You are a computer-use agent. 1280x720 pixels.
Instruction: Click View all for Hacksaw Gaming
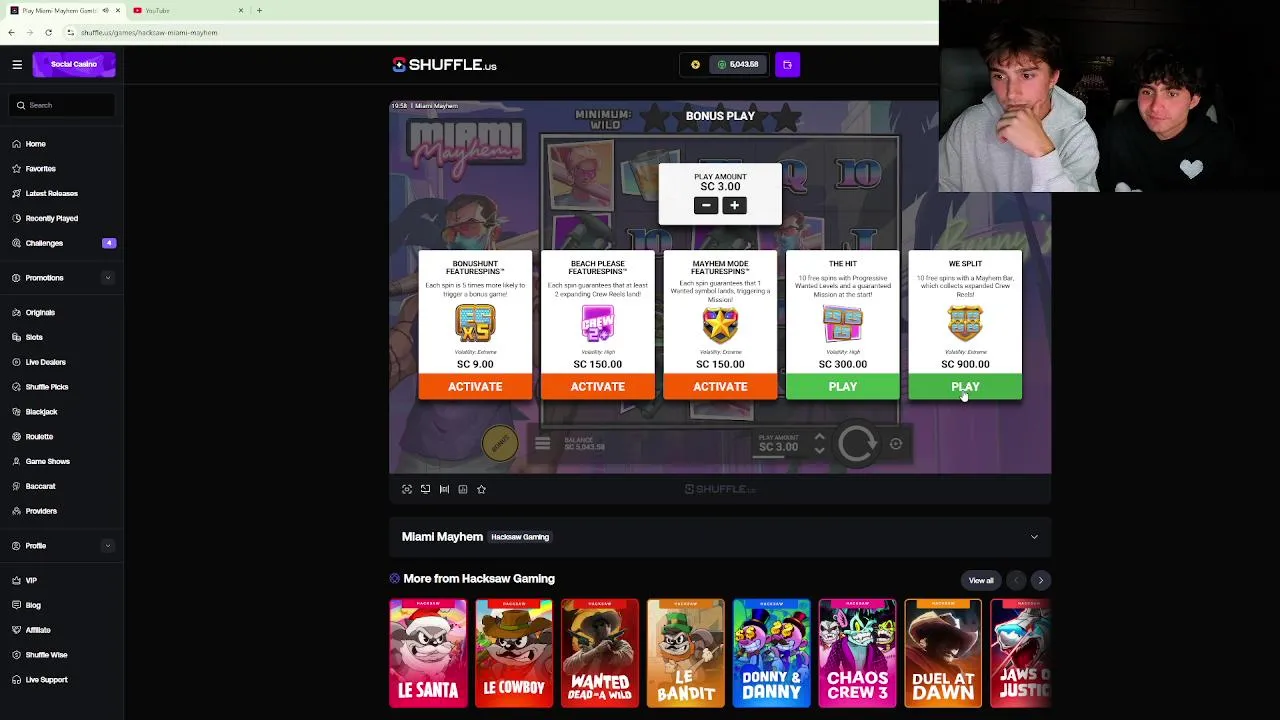981,581
